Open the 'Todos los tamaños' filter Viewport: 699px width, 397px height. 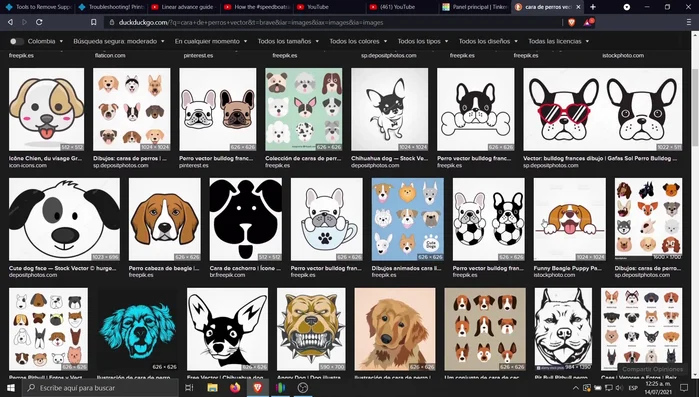point(288,41)
